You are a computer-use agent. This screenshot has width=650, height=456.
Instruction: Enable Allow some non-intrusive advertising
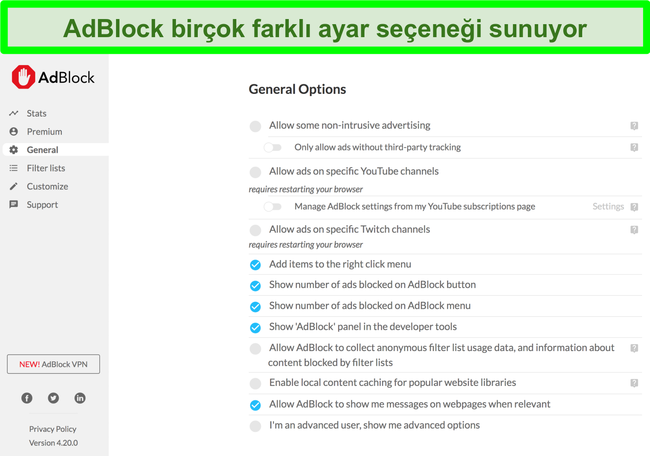255,126
